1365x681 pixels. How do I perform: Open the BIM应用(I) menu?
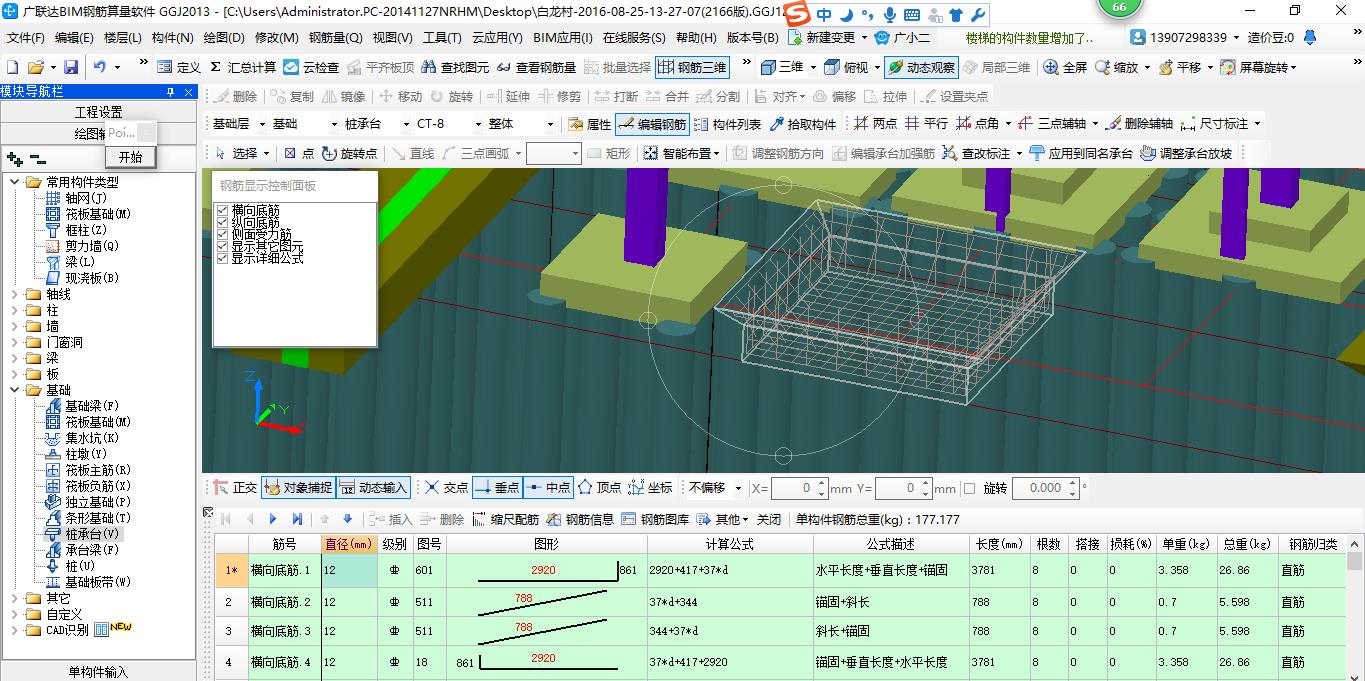click(x=562, y=38)
